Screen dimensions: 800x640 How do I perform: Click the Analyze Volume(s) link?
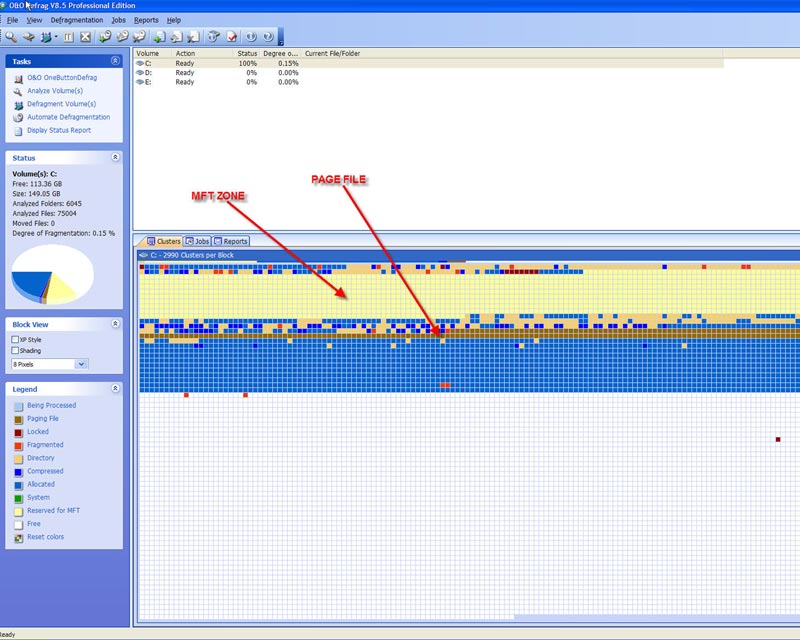54,91
